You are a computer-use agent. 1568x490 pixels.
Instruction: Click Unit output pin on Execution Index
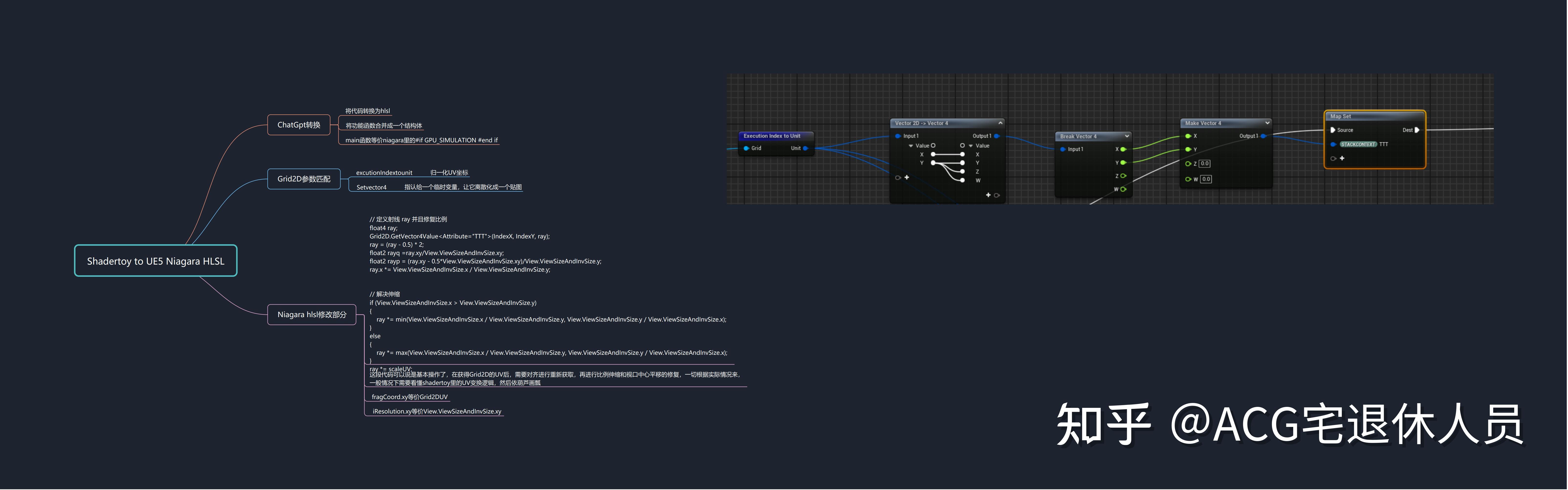pyautogui.click(x=805, y=148)
